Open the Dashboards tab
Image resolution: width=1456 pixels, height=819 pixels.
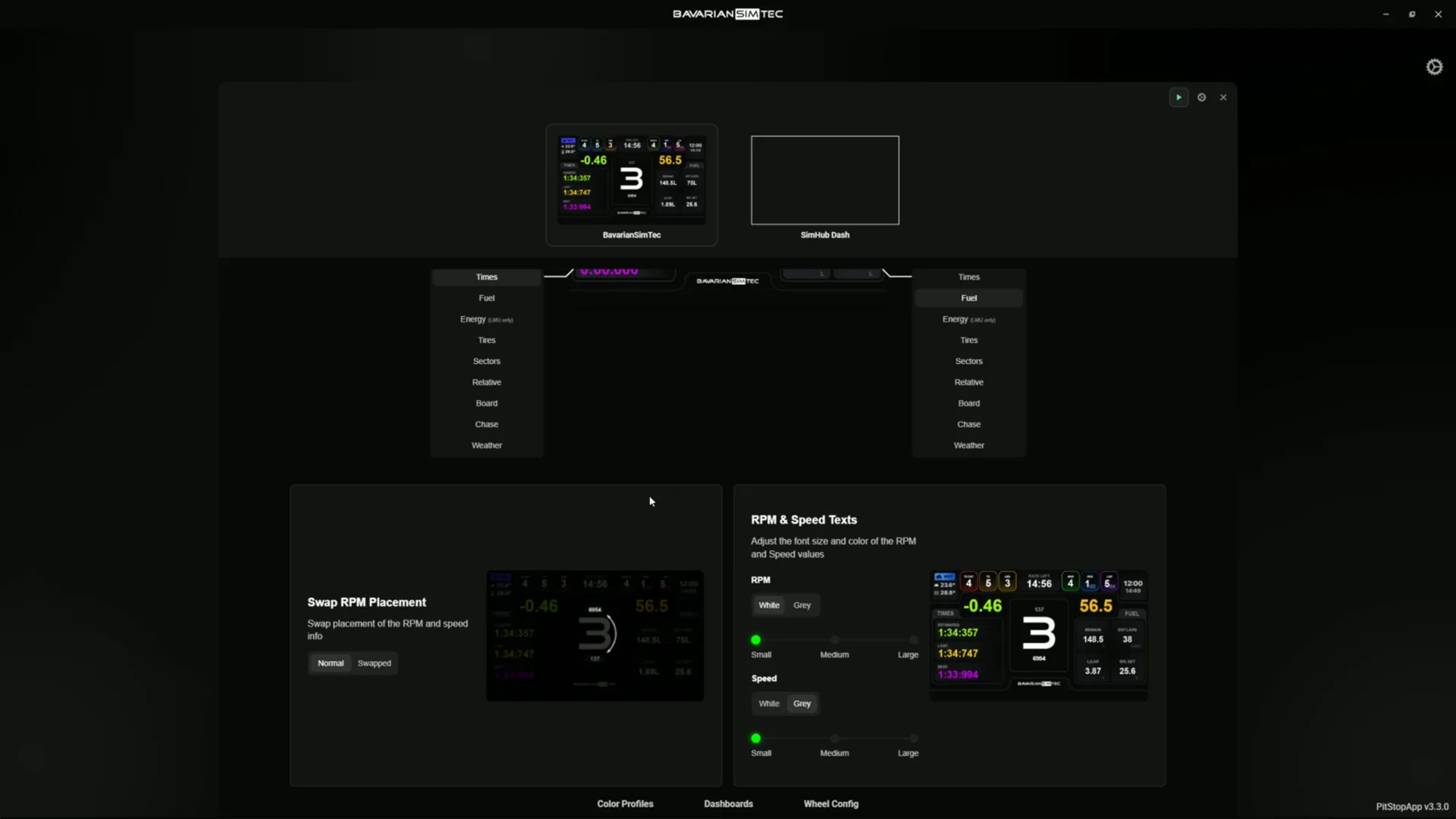728,804
